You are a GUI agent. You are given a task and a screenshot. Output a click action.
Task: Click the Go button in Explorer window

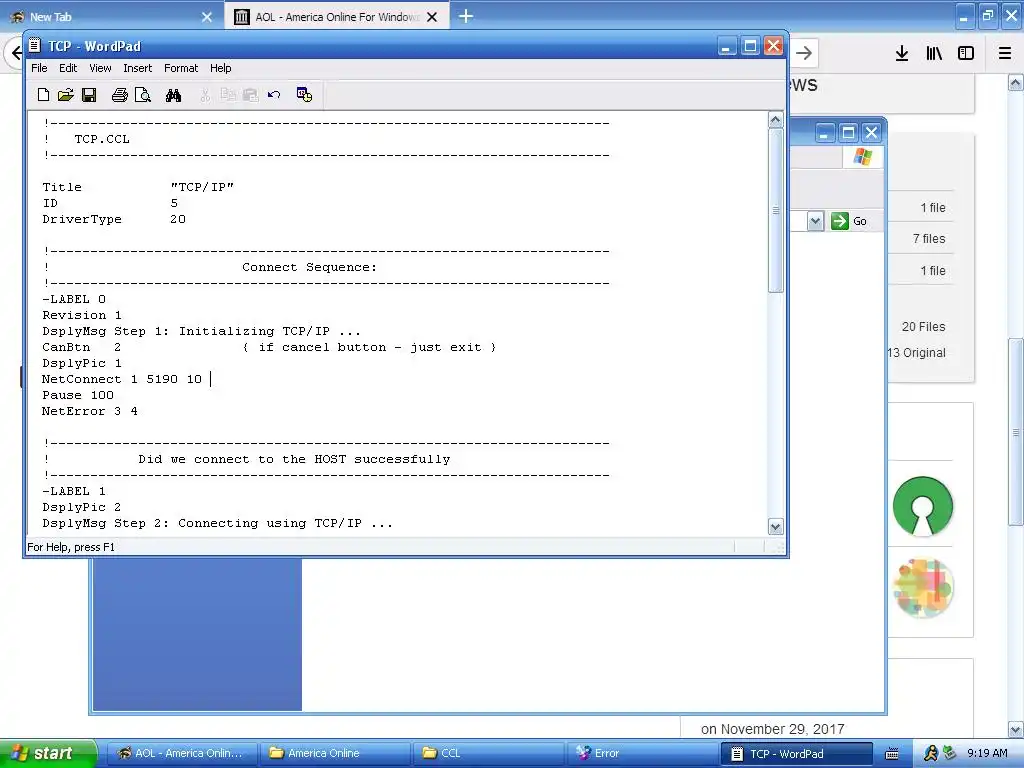pos(849,221)
